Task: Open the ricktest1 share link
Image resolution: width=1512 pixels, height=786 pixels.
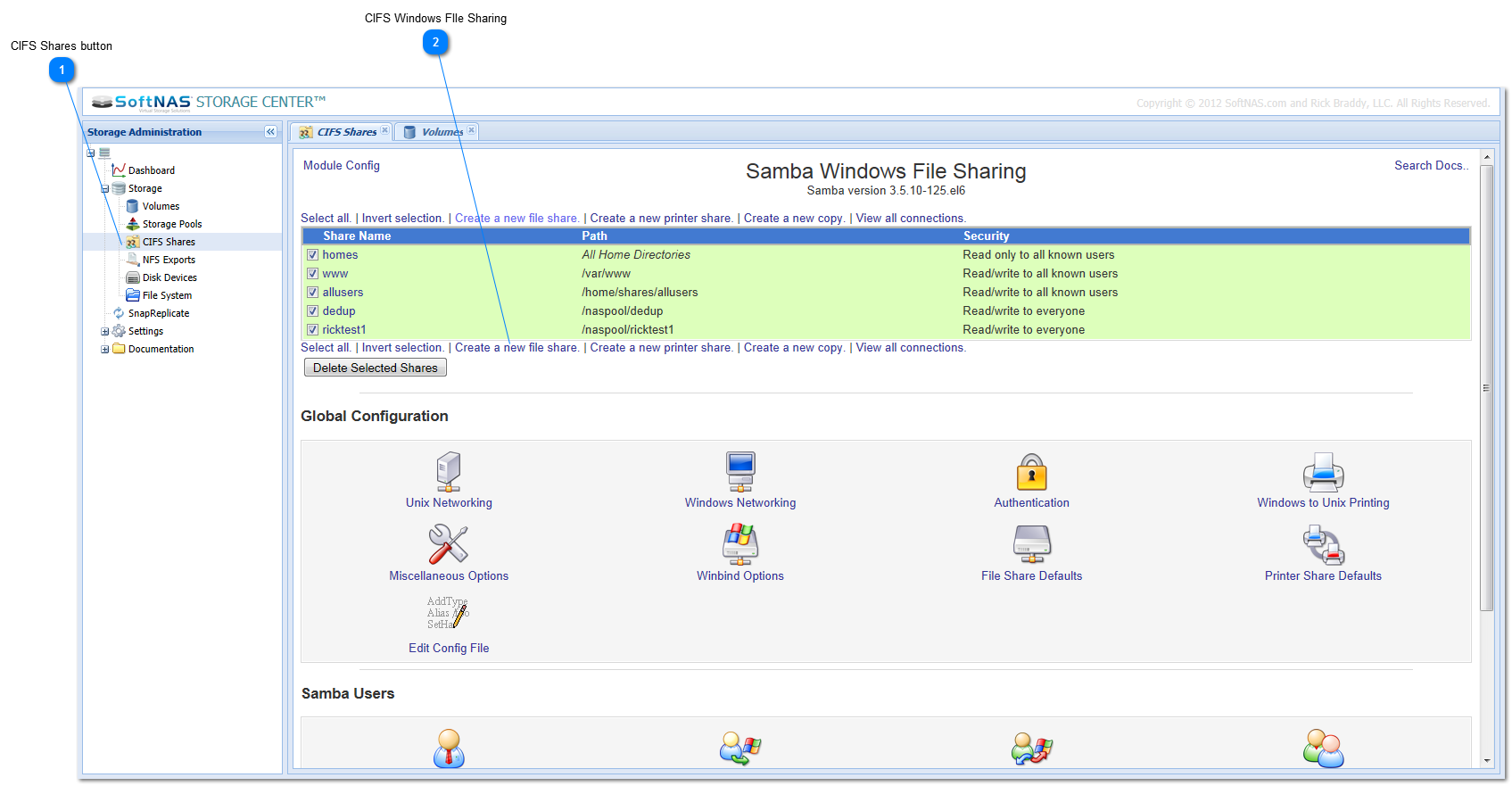Action: pos(344,330)
